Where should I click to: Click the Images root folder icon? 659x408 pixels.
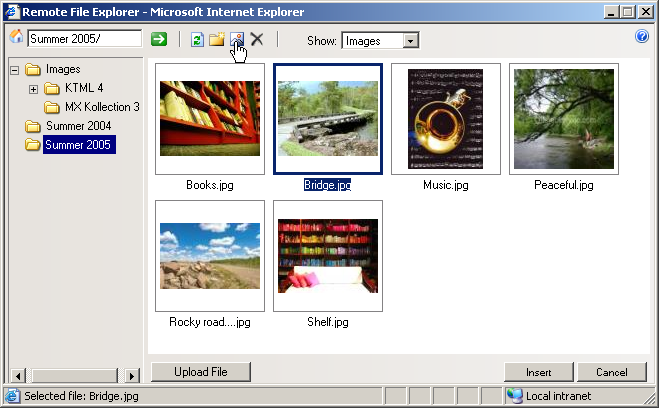click(33, 69)
